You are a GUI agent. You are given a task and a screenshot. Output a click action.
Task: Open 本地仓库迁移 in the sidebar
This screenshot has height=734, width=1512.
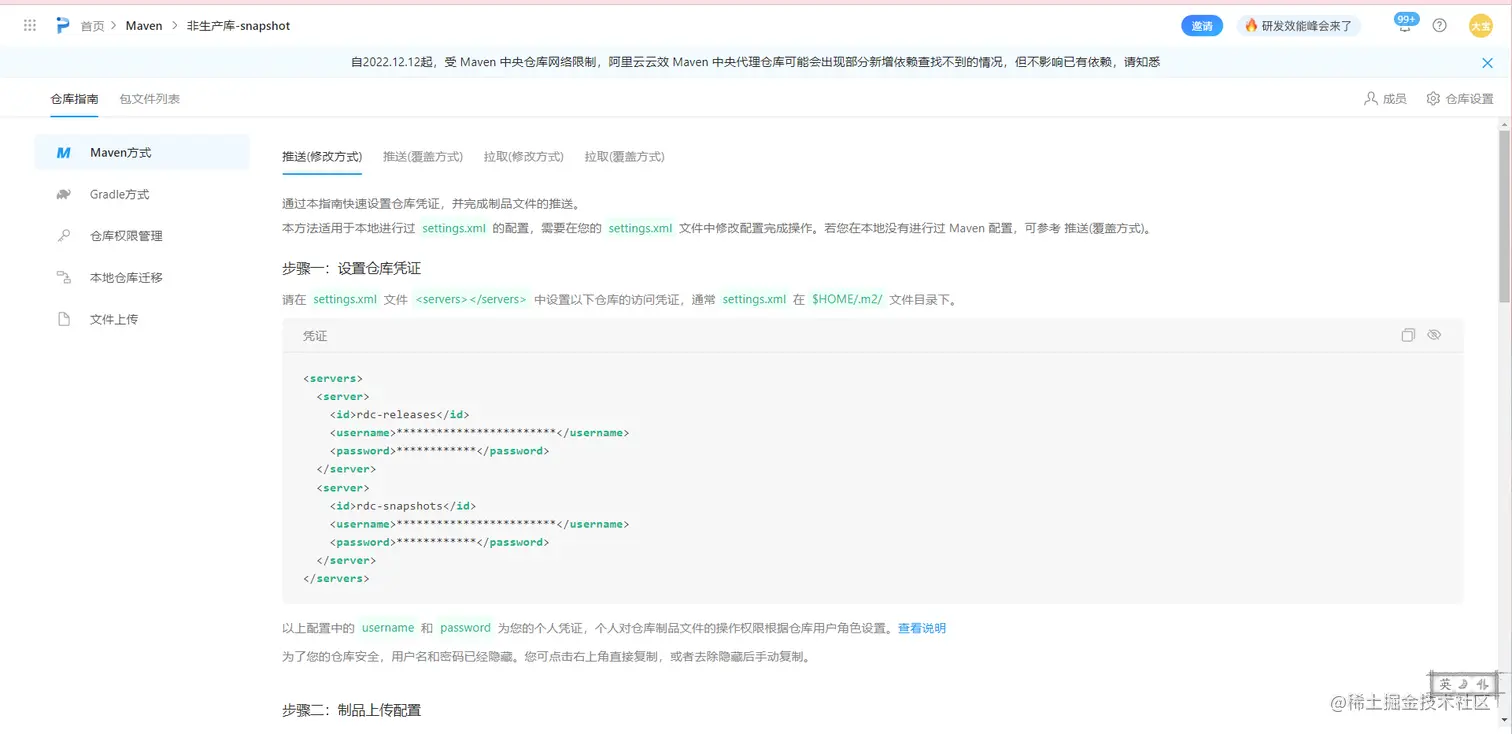[125, 277]
